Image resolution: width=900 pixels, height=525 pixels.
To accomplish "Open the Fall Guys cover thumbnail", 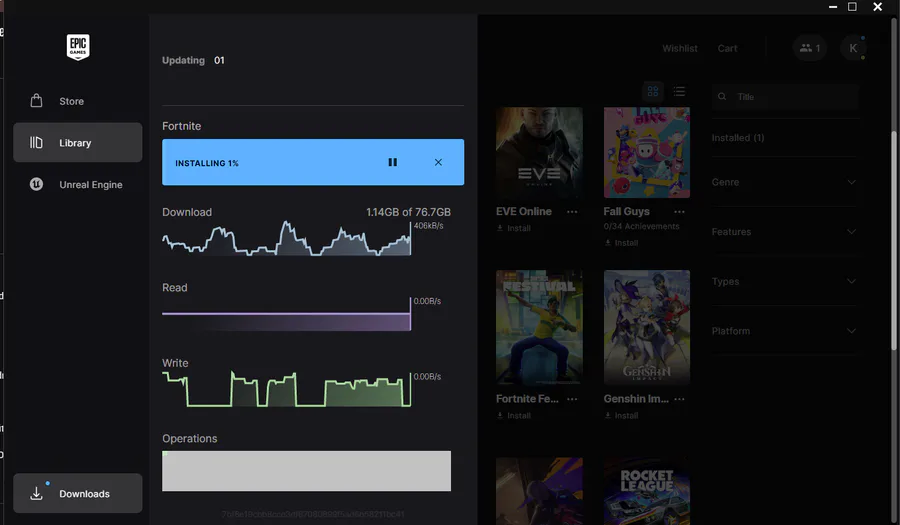I will 647,153.
